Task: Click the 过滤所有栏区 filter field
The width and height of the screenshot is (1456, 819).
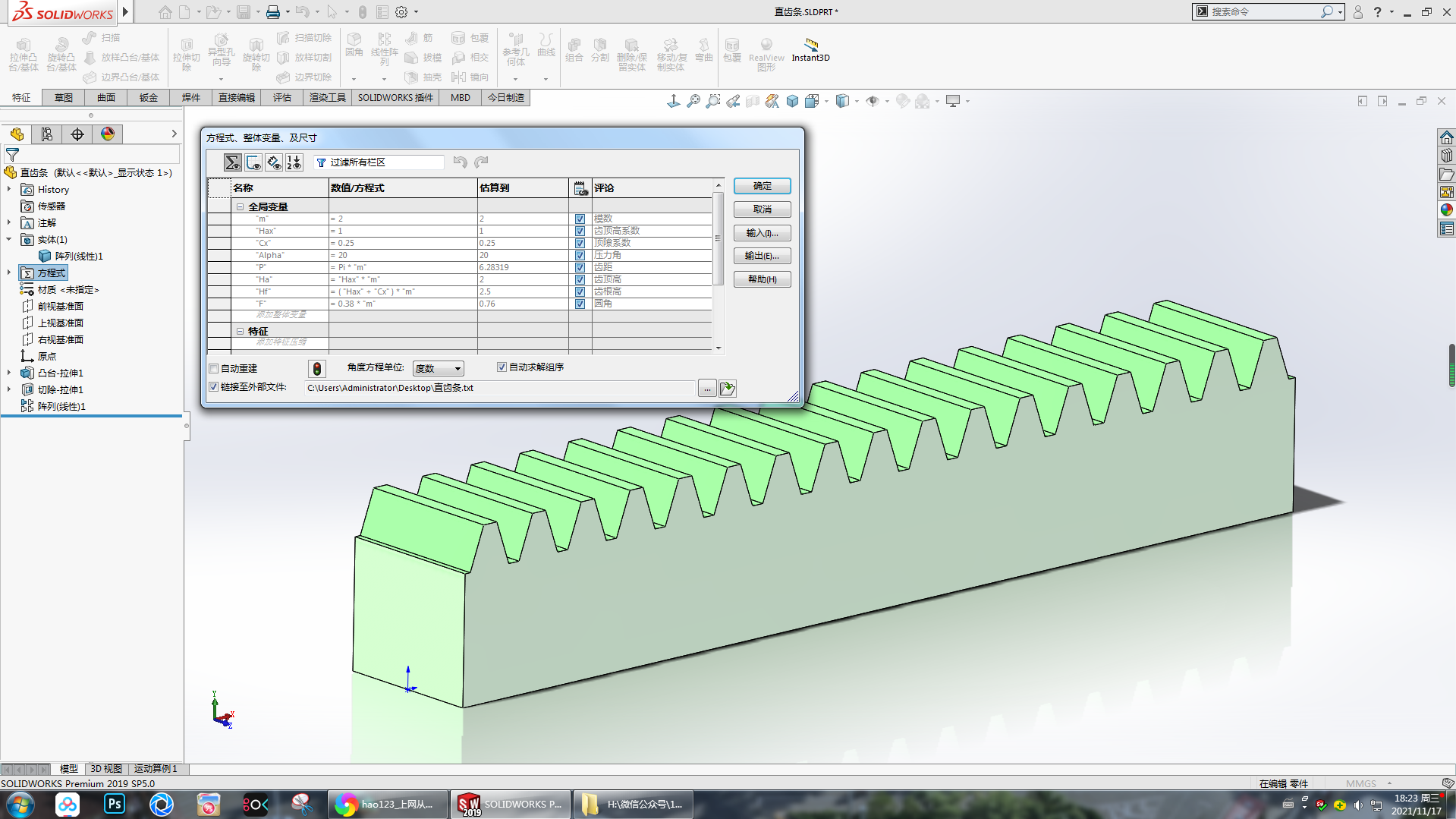Action: (379, 162)
